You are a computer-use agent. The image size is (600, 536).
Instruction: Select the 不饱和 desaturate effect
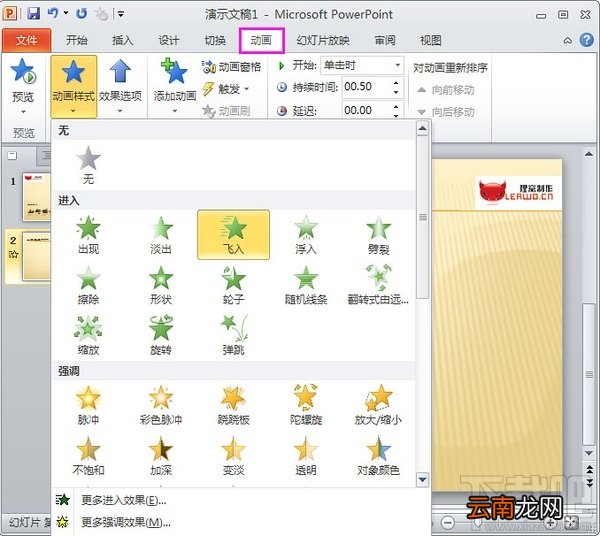click(88, 456)
